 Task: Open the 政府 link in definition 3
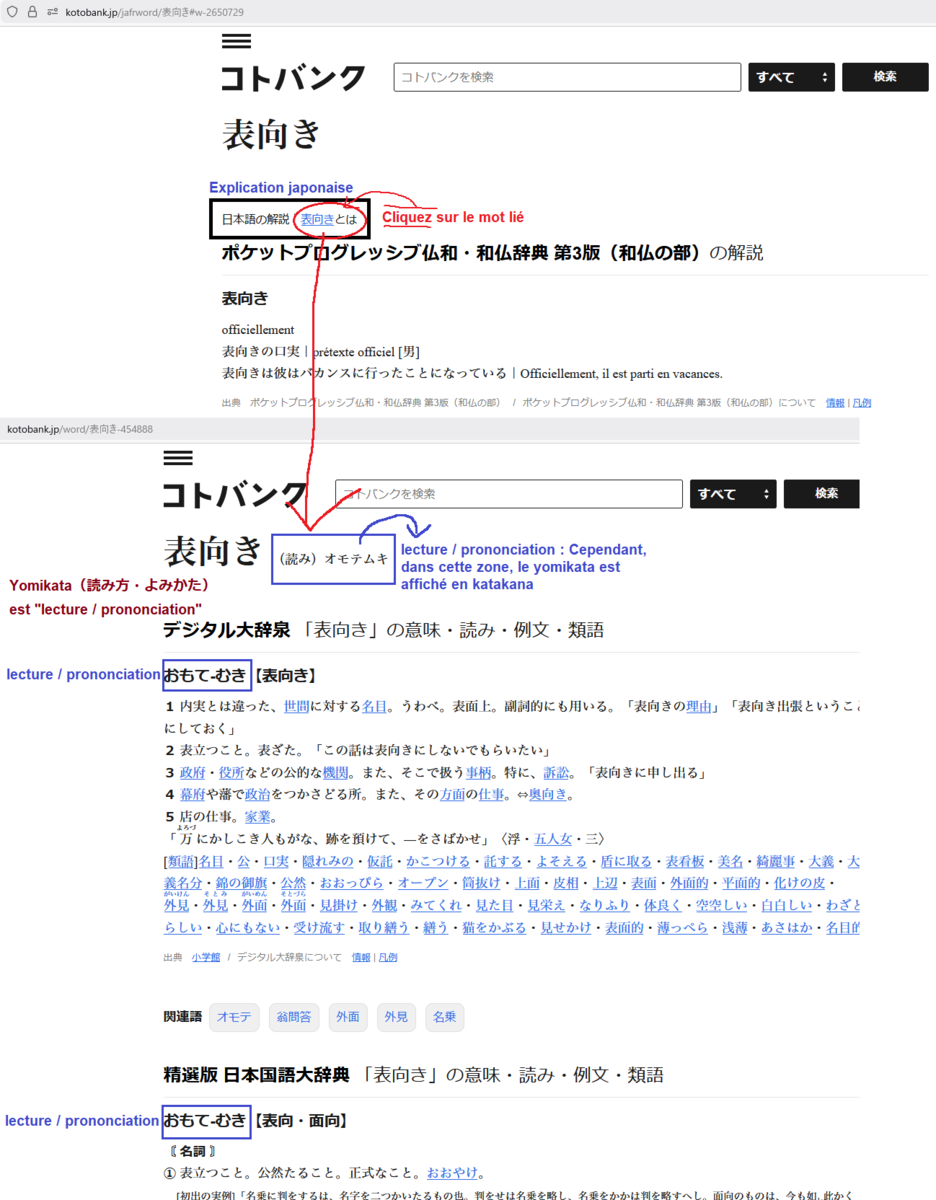tap(192, 772)
